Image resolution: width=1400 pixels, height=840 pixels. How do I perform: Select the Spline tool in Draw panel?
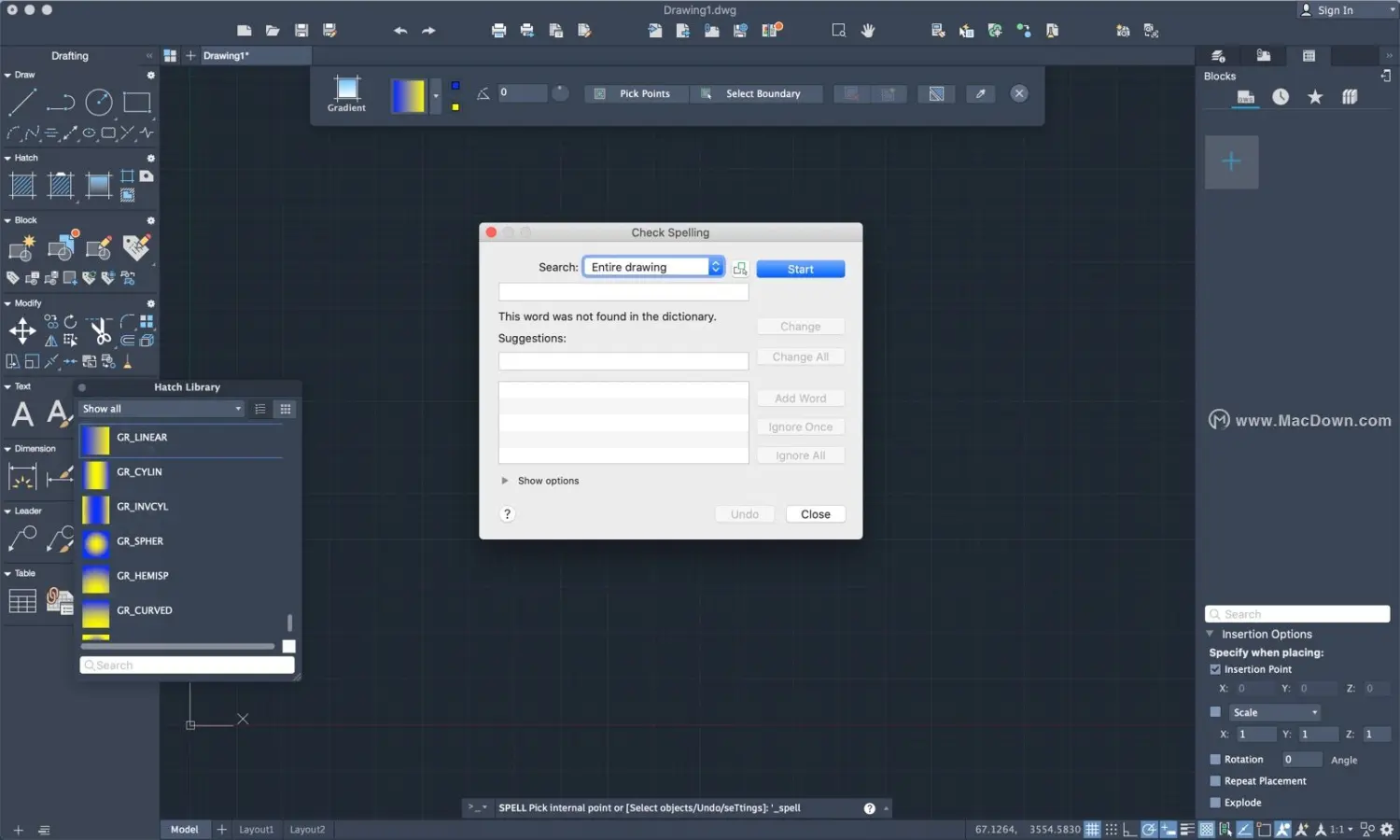(33, 133)
